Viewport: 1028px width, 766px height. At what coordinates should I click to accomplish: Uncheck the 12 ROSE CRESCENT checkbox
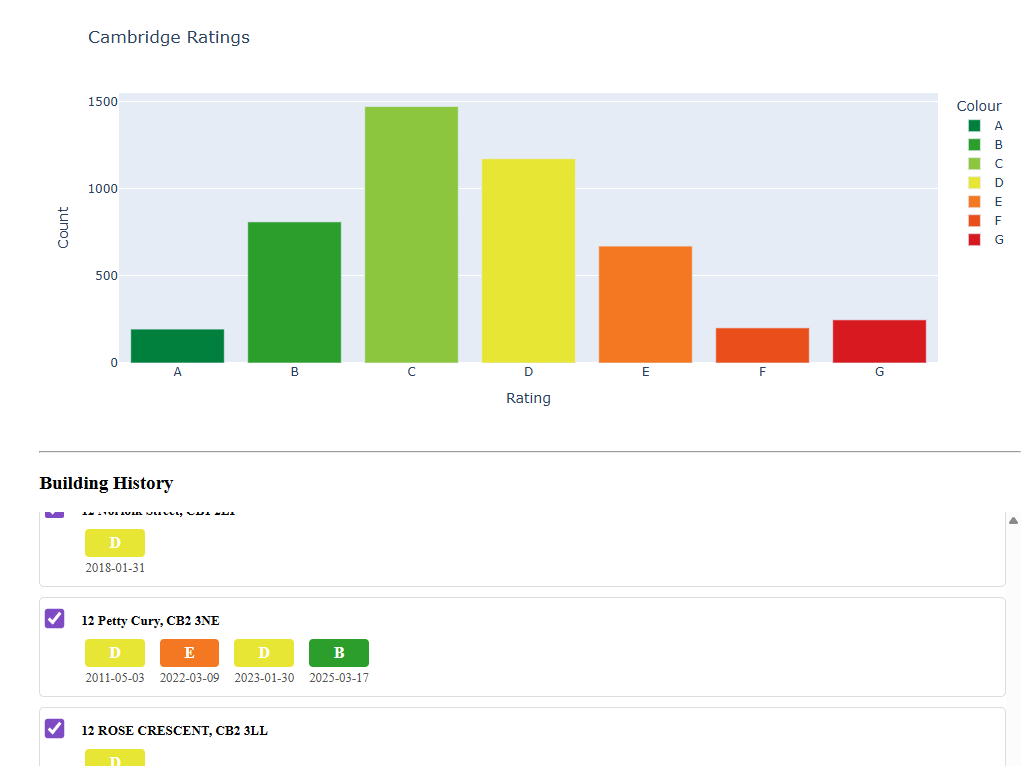point(55,729)
